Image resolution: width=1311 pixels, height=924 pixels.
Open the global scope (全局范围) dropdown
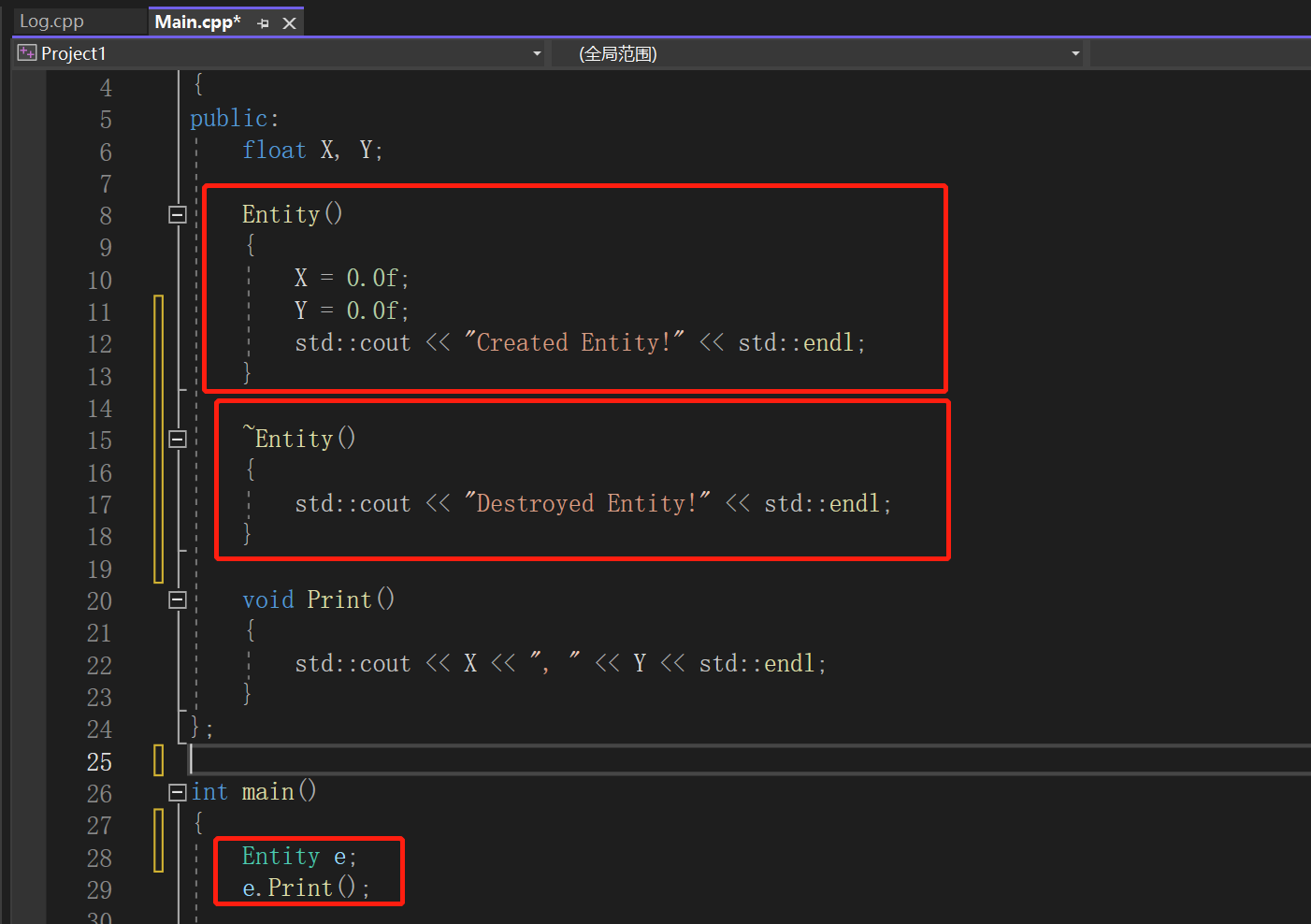click(x=1075, y=53)
